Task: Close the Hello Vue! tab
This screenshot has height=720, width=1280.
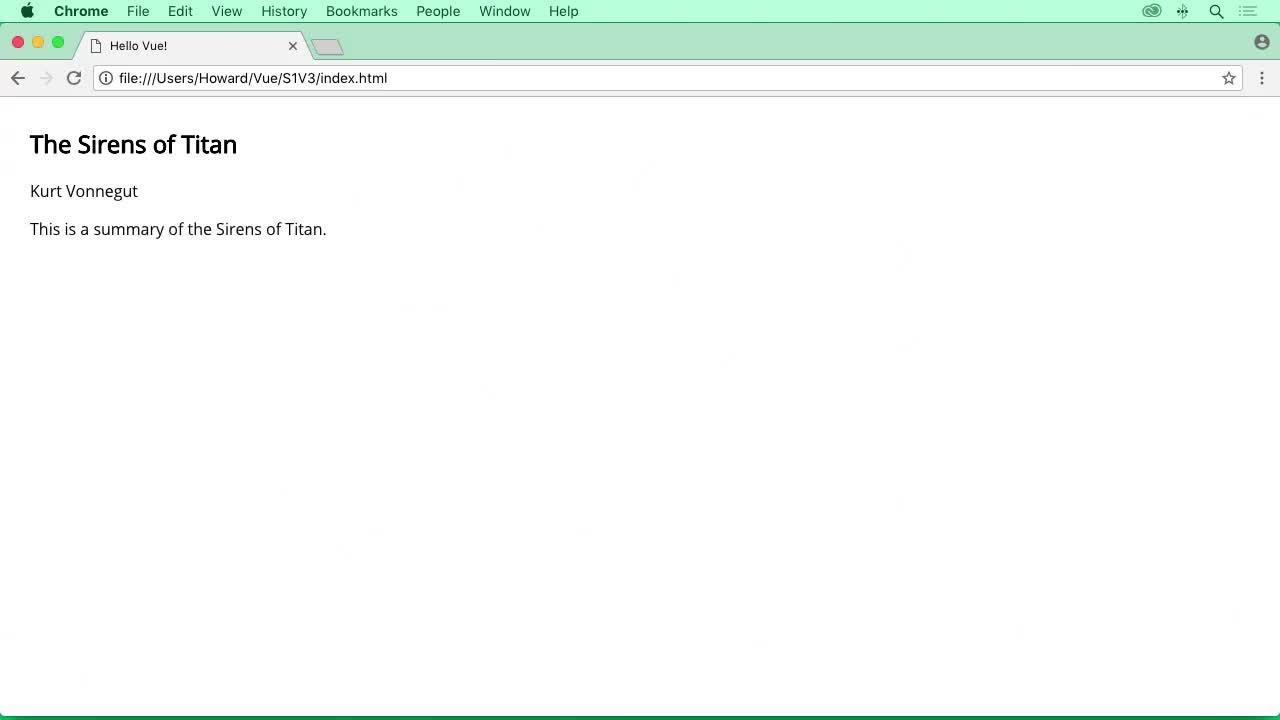Action: [x=293, y=46]
